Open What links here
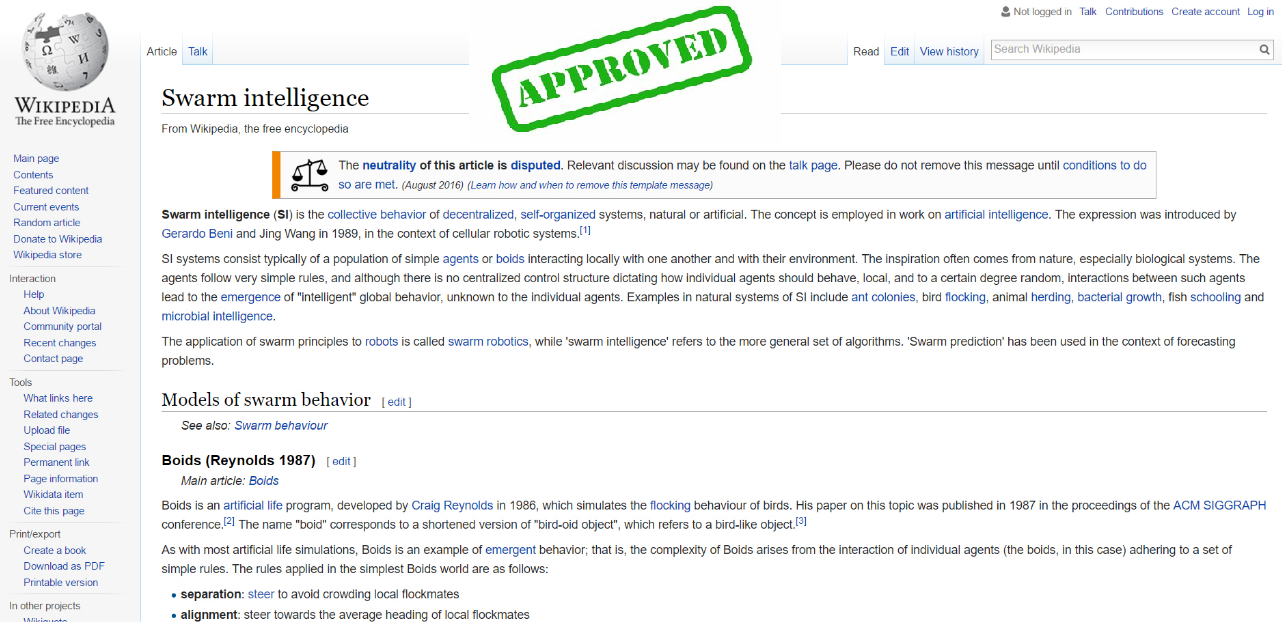 (58, 398)
